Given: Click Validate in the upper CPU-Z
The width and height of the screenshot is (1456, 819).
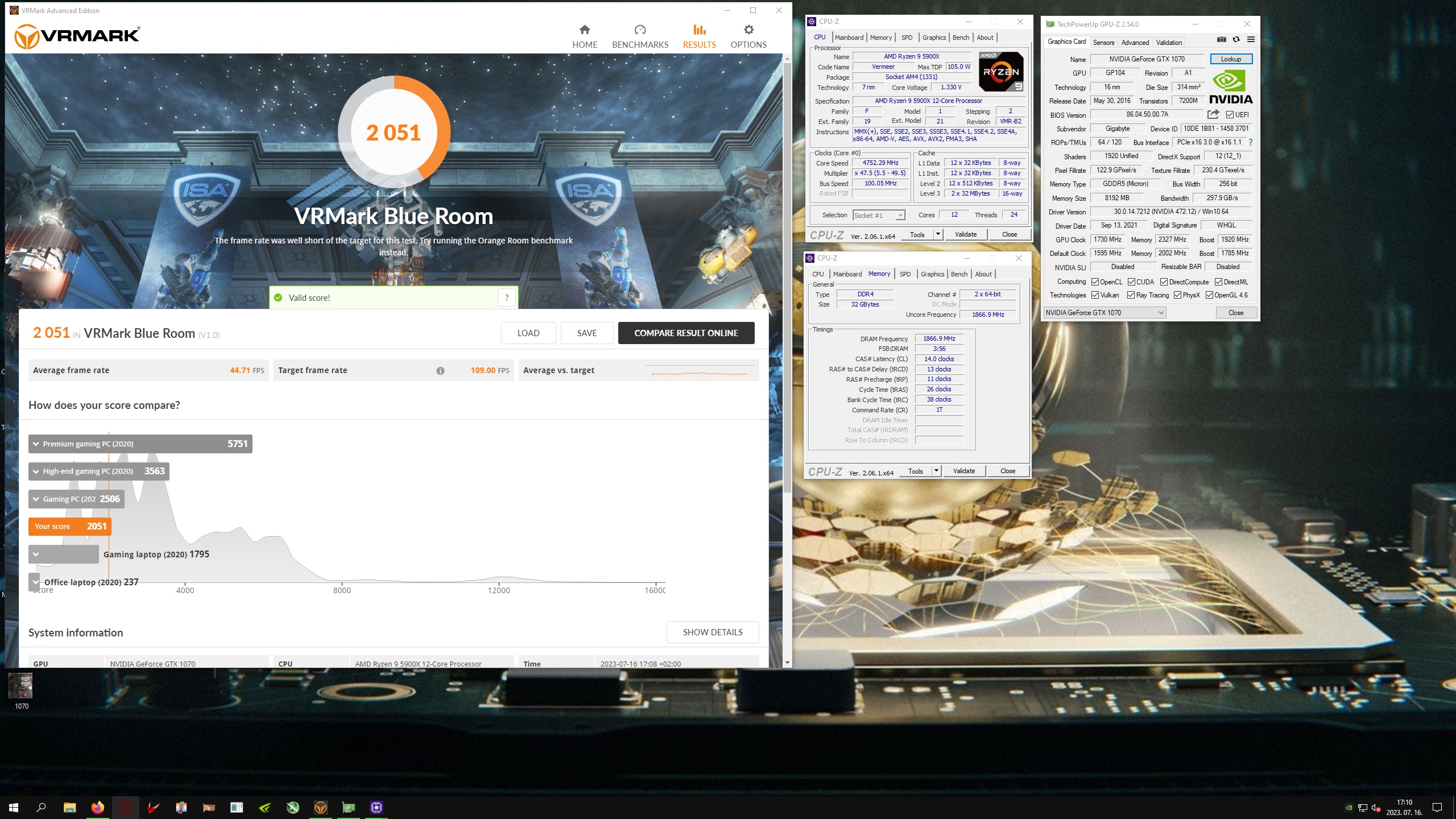Looking at the screenshot, I should (965, 234).
